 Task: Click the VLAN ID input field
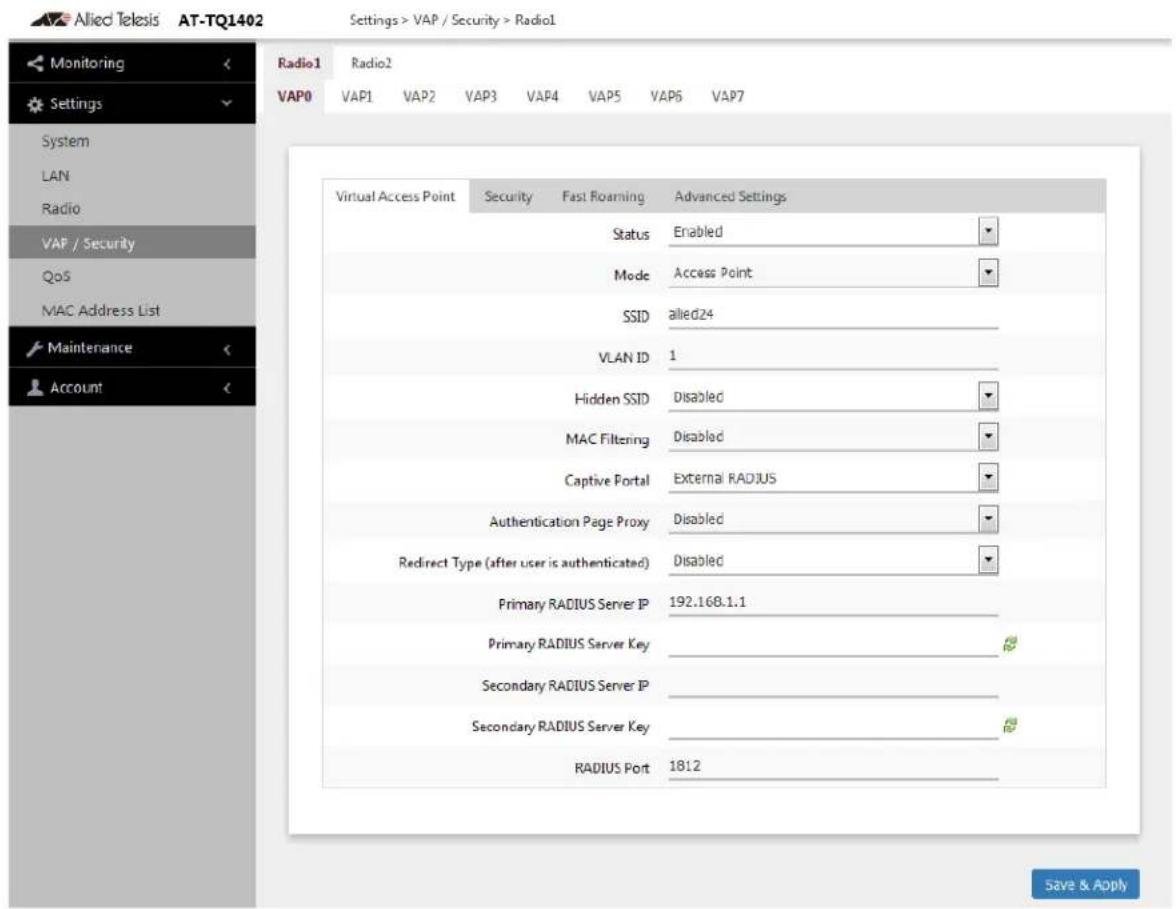[832, 356]
